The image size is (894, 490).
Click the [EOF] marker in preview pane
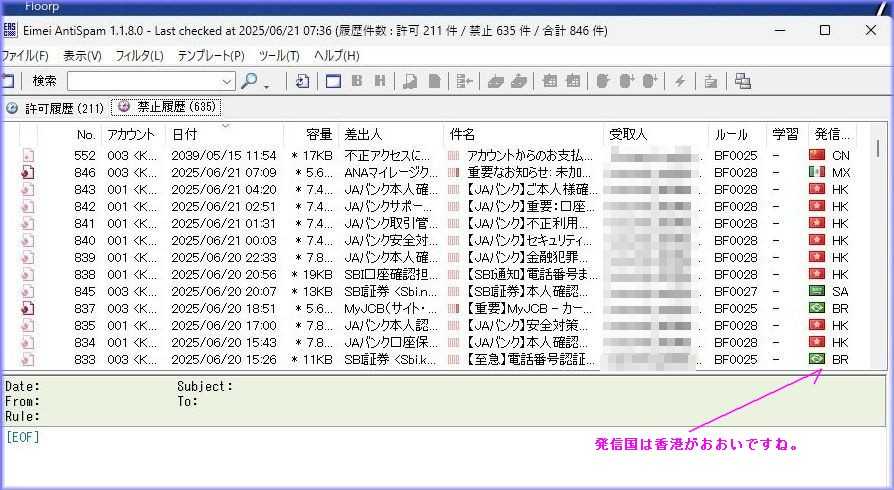coord(22,438)
